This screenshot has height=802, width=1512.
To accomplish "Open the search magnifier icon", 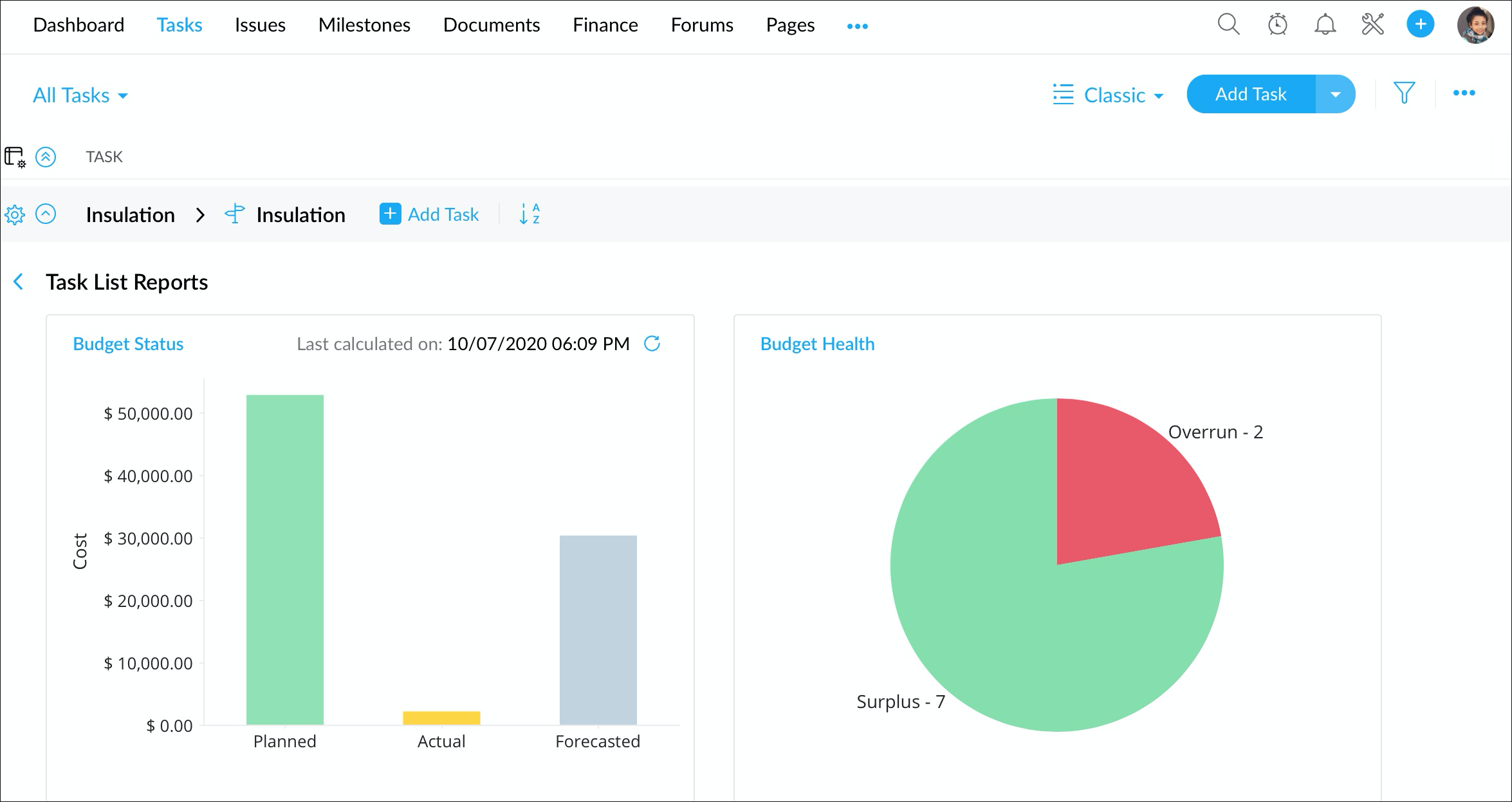I will (x=1228, y=24).
